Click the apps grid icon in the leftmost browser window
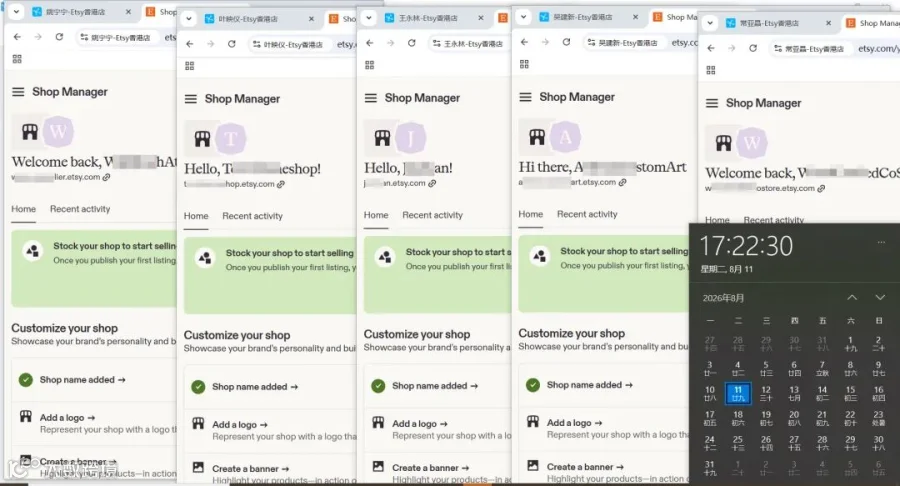The image size is (900, 486). click(17, 59)
